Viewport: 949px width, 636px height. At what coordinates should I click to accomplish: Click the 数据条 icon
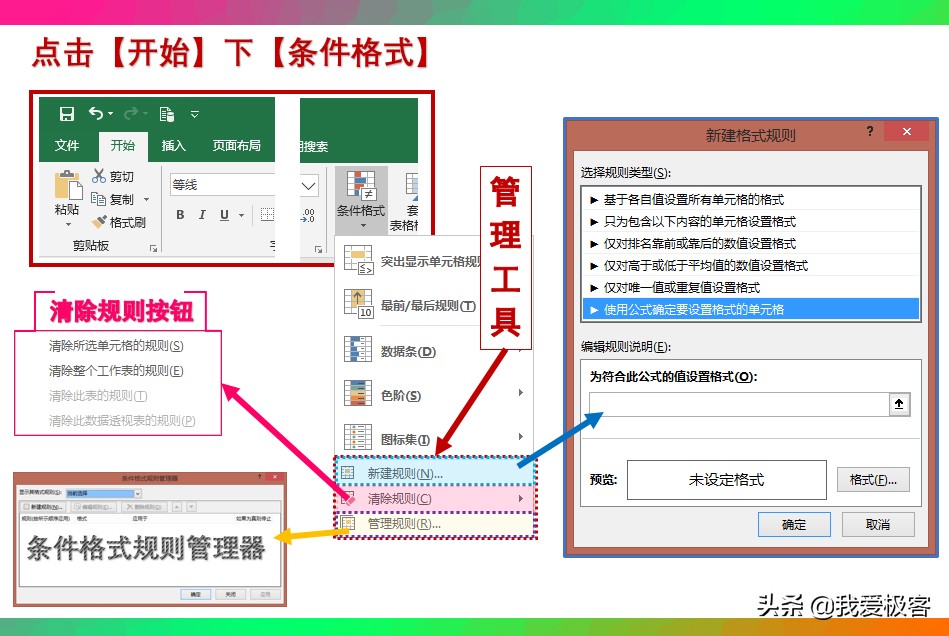point(358,349)
